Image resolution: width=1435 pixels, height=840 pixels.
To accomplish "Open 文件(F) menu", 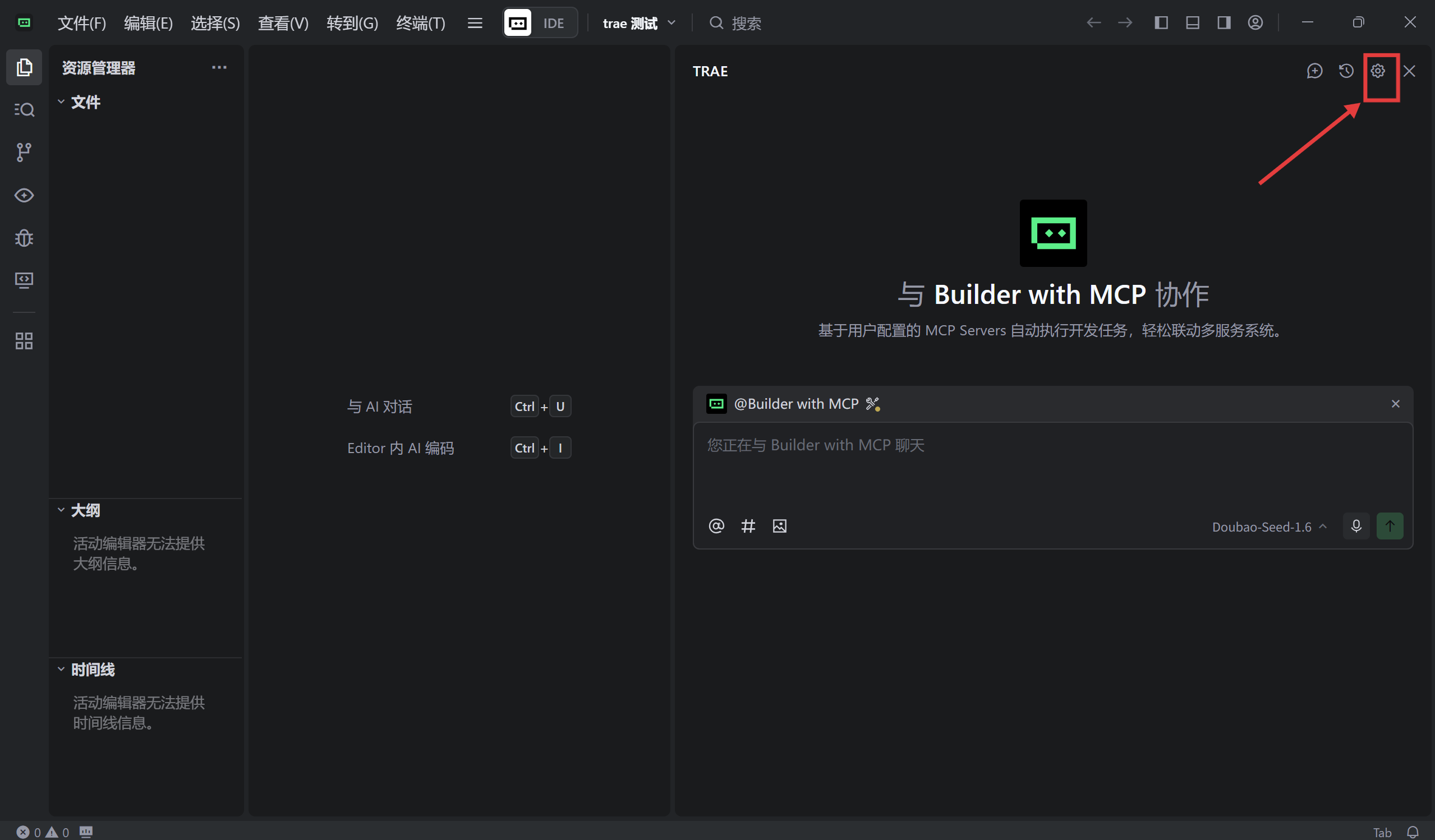I will (82, 23).
